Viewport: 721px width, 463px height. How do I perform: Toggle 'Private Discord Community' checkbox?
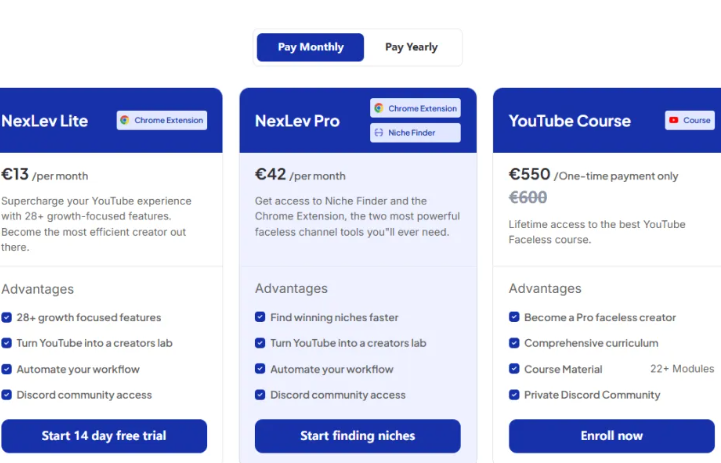click(515, 395)
